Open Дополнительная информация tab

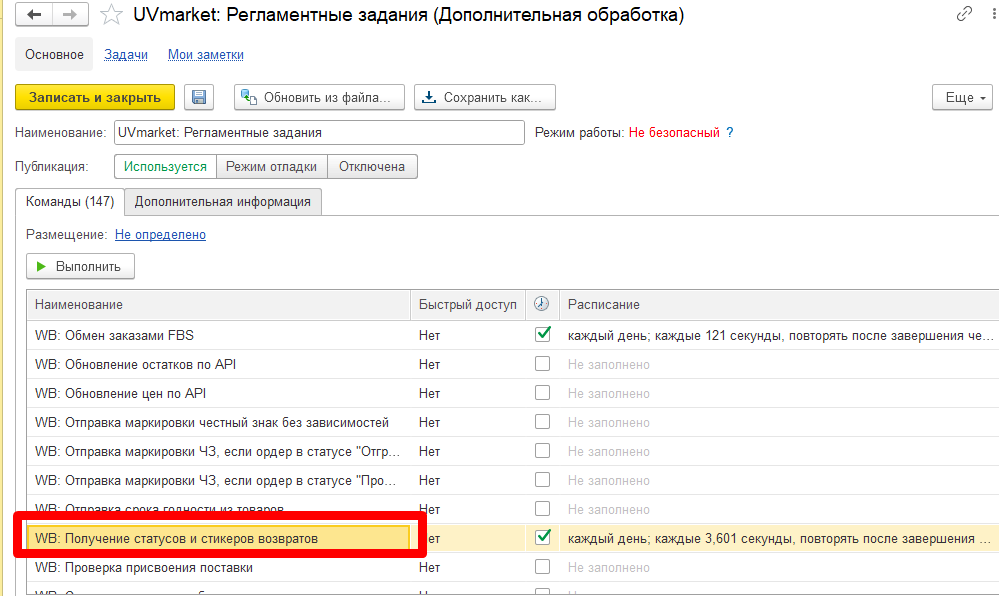point(222,201)
